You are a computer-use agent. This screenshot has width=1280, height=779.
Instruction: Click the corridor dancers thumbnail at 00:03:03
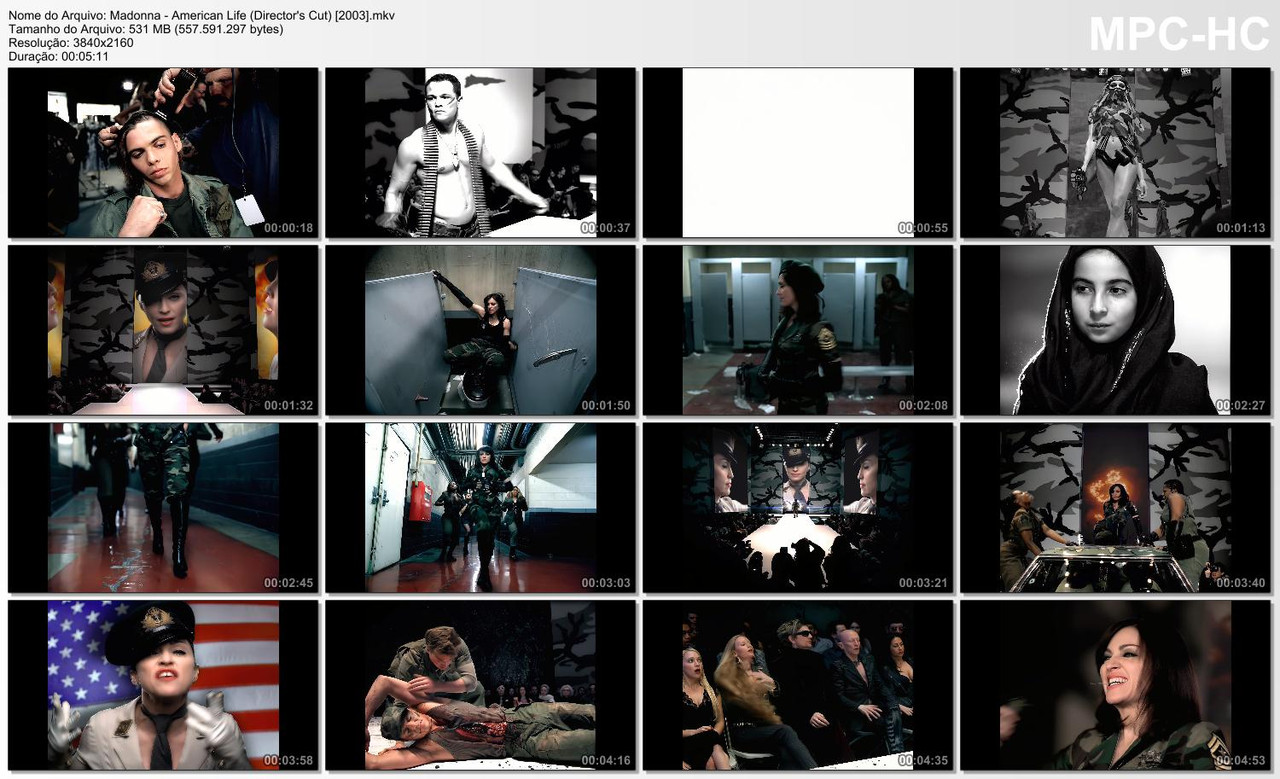tap(479, 507)
